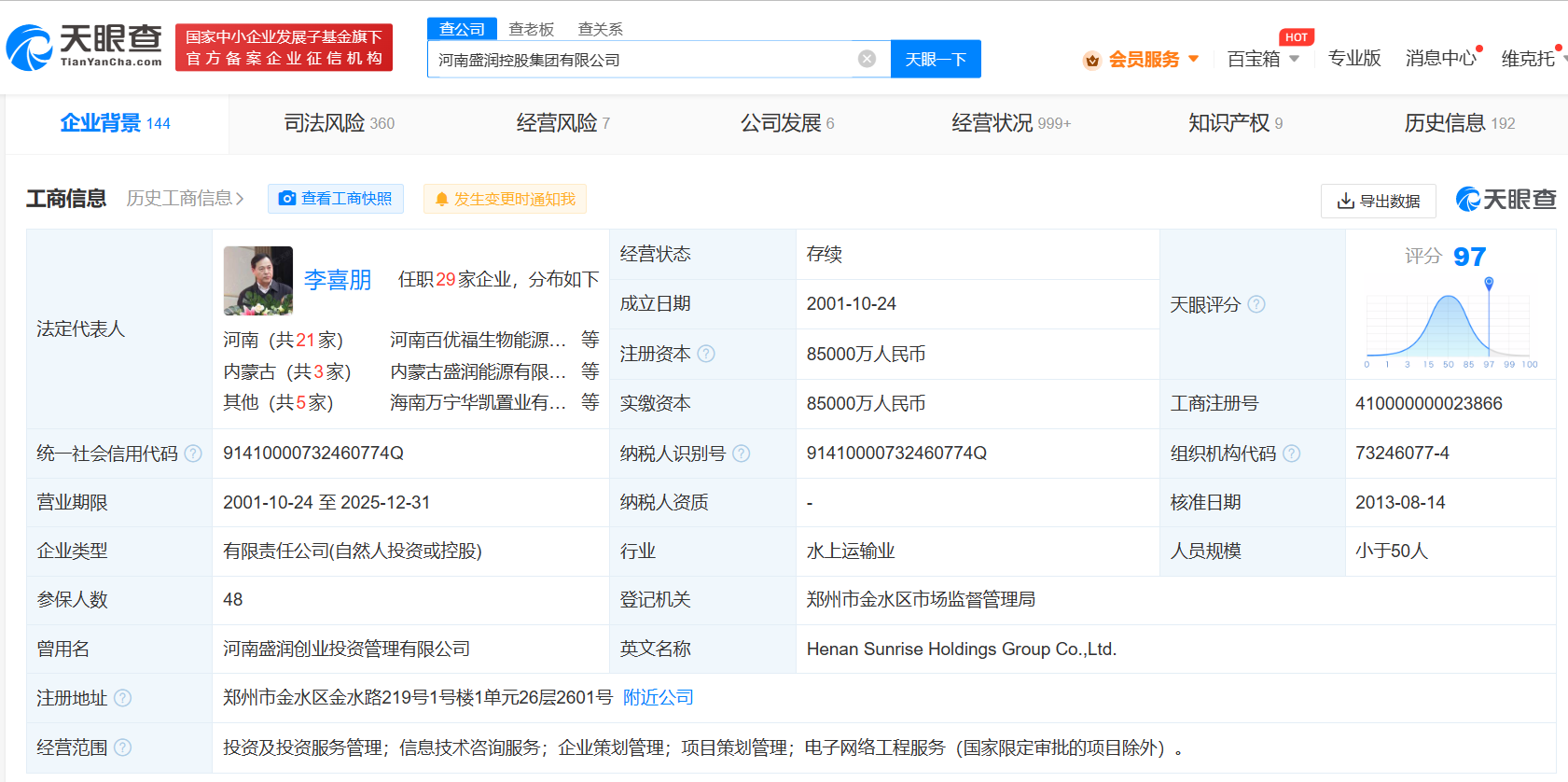Select the industry value 水上运输业

tap(851, 551)
